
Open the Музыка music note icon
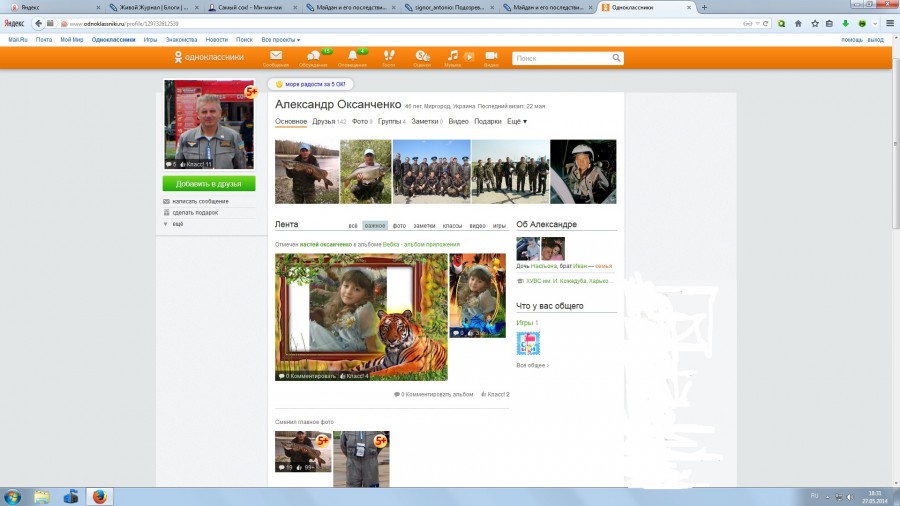point(454,56)
